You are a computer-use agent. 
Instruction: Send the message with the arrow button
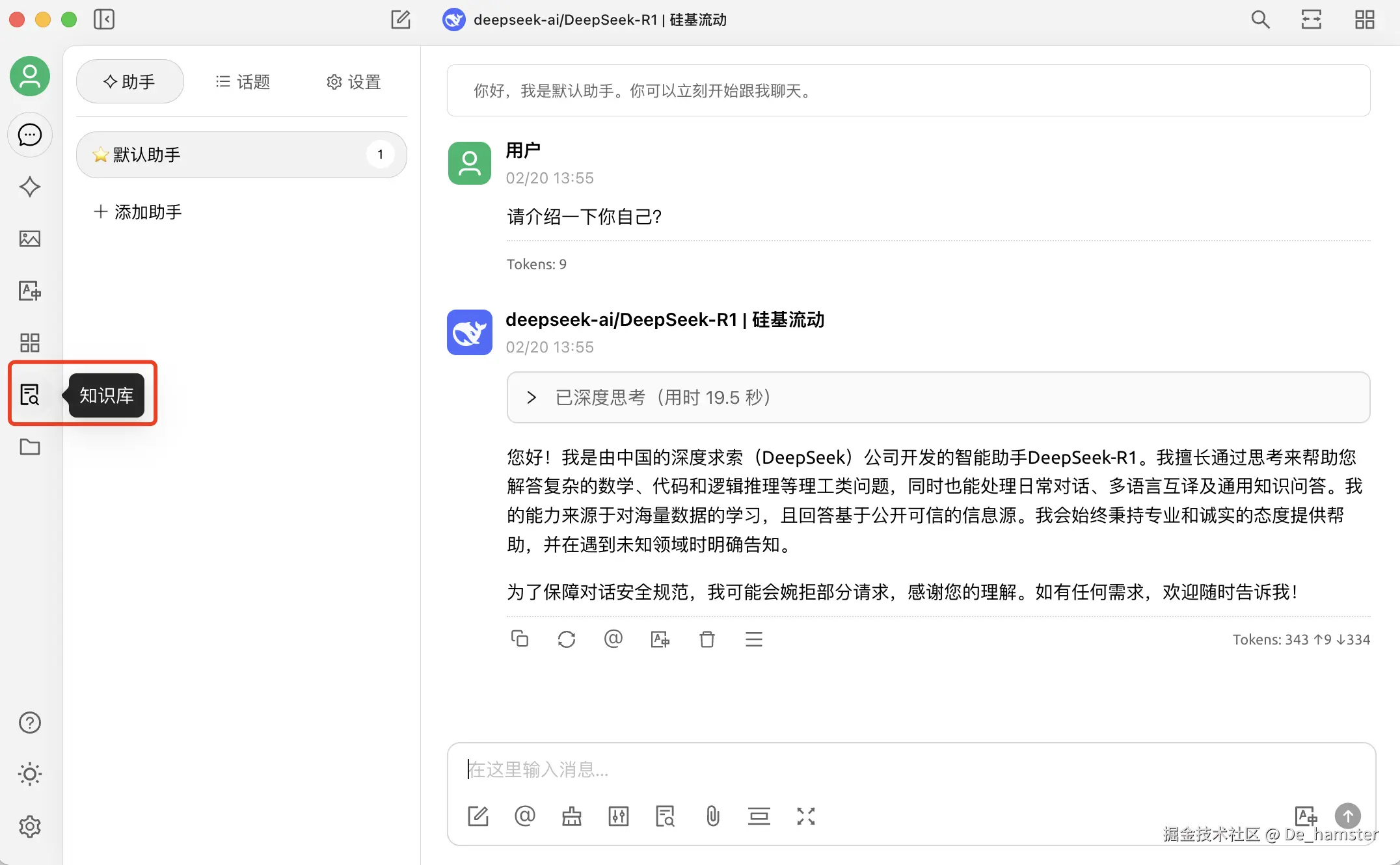click(1348, 816)
